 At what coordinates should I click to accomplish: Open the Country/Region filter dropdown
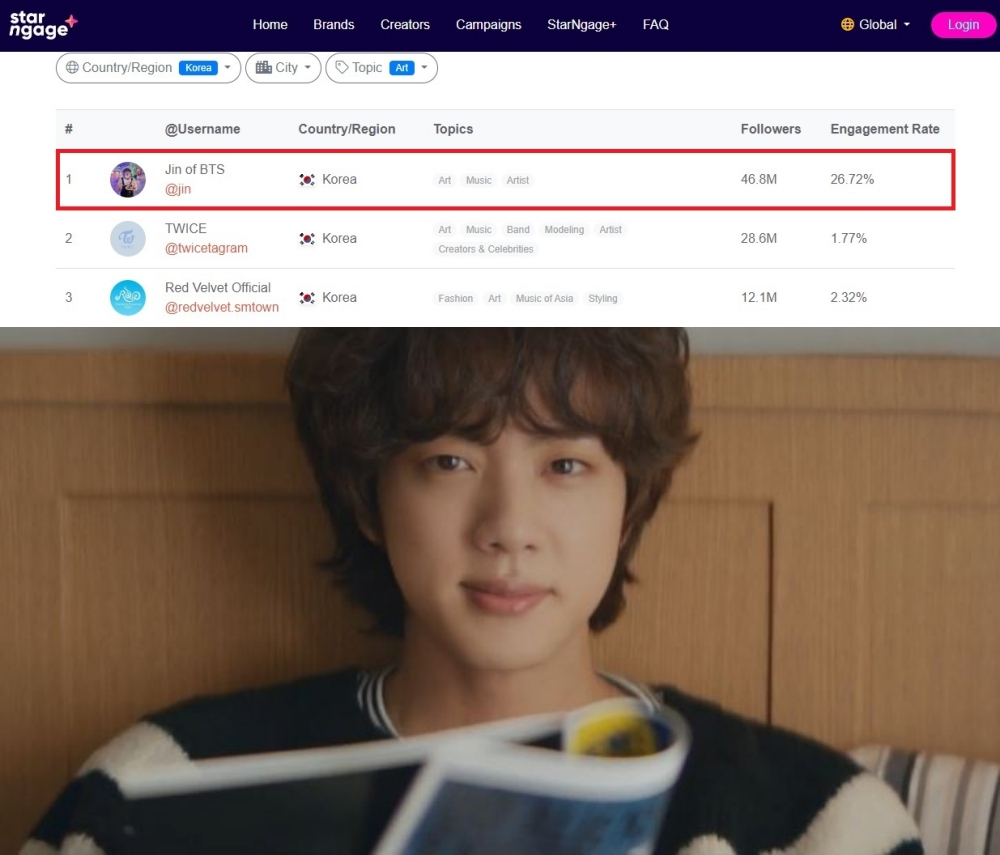[148, 68]
